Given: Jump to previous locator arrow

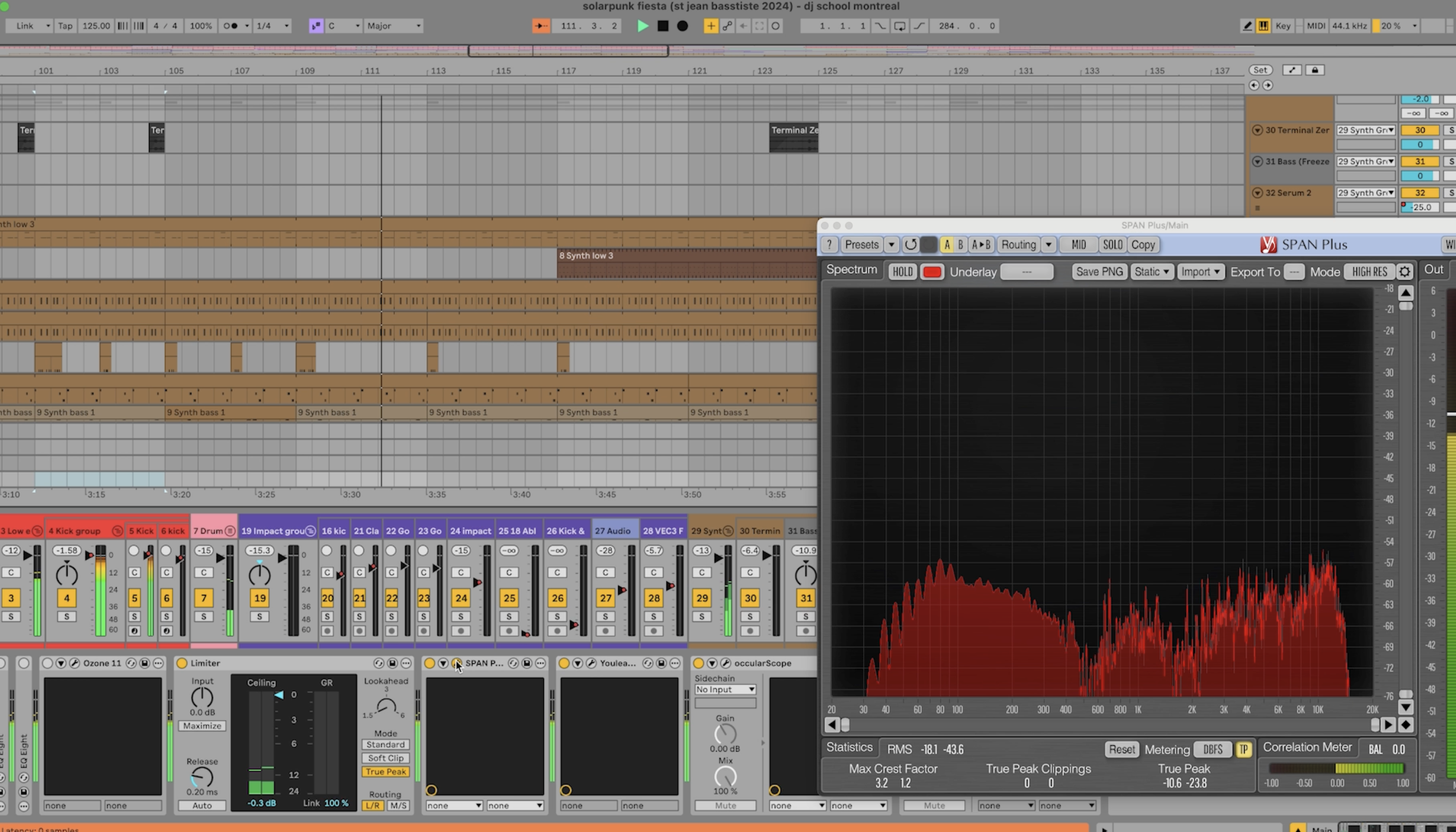Looking at the screenshot, I should [x=1254, y=85].
